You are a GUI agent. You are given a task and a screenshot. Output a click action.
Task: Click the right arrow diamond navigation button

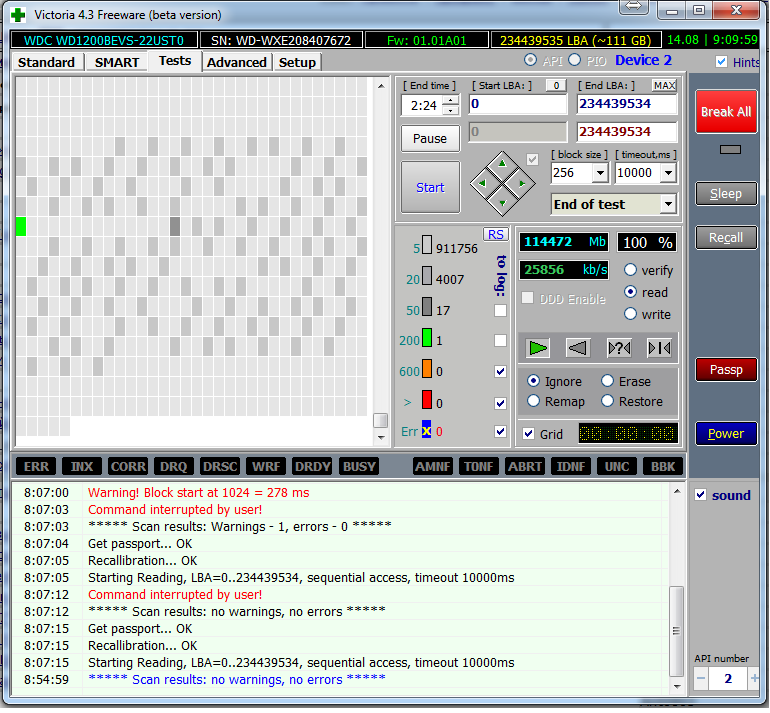pyautogui.click(x=522, y=183)
